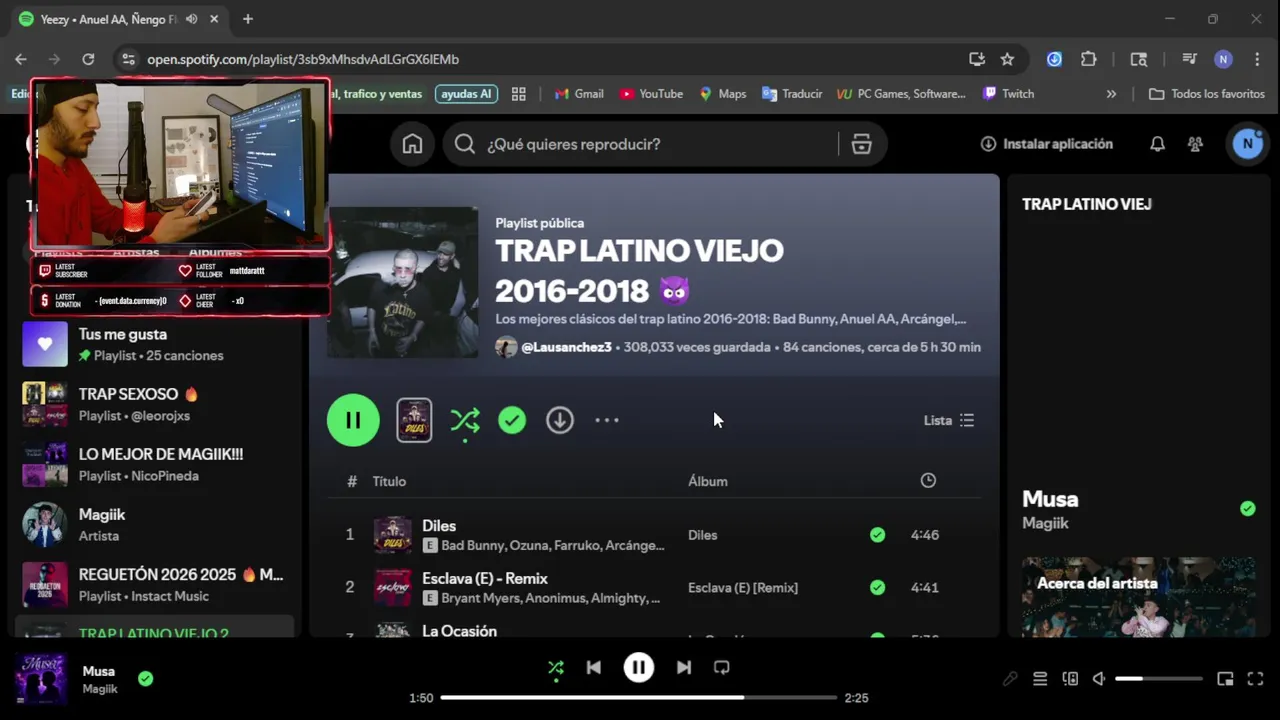Select the Diles track title
Viewport: 1280px width, 720px height.
click(x=439, y=526)
